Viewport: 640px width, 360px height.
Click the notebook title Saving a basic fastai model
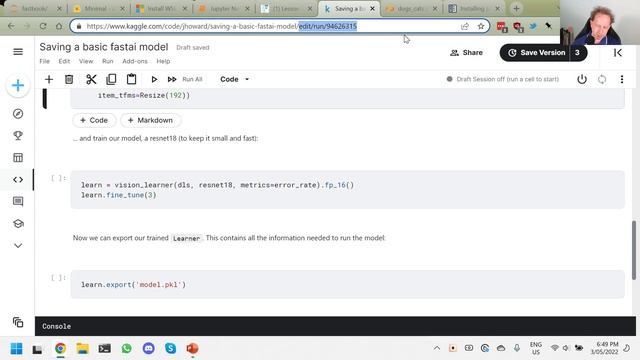[104, 47]
